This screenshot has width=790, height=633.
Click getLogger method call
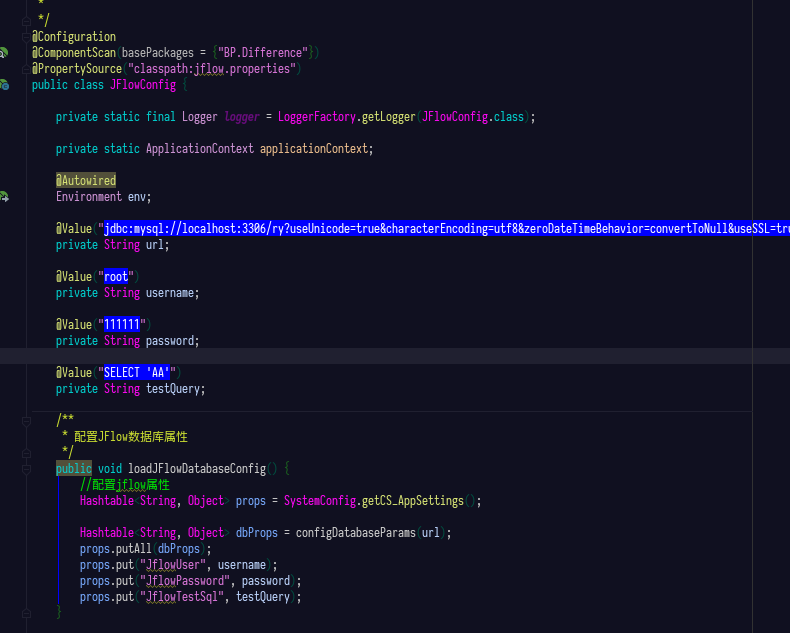388,117
